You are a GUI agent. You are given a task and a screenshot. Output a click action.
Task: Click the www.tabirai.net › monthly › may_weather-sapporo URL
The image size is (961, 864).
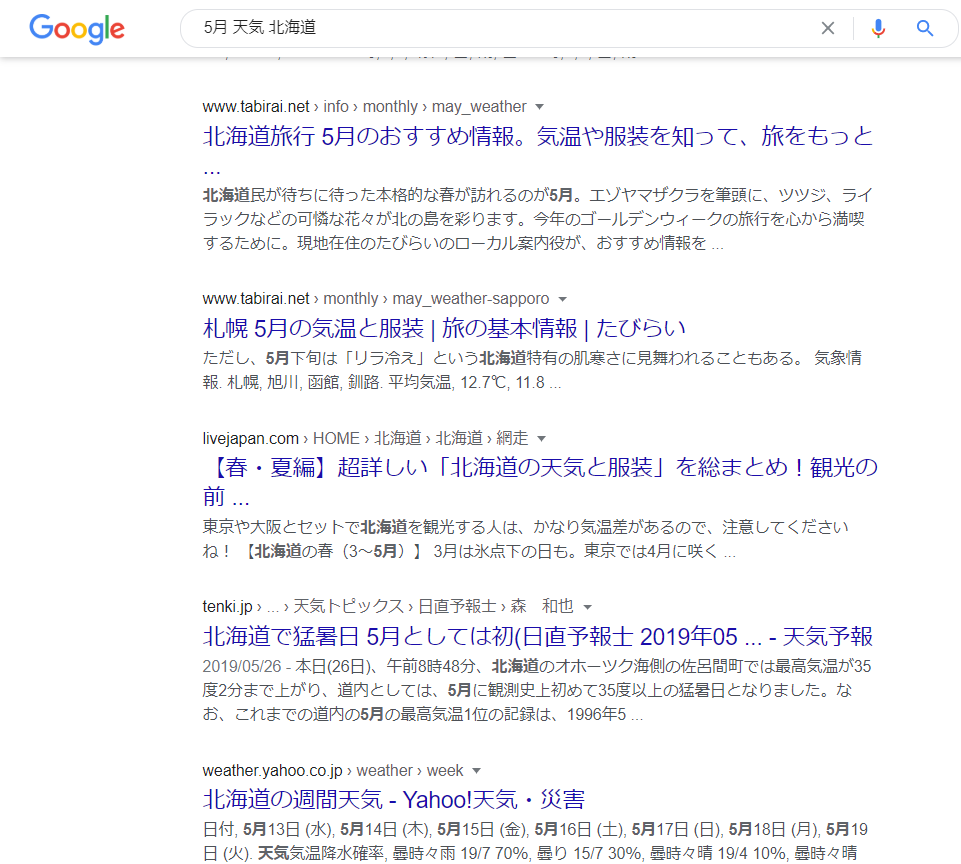pyautogui.click(x=376, y=299)
